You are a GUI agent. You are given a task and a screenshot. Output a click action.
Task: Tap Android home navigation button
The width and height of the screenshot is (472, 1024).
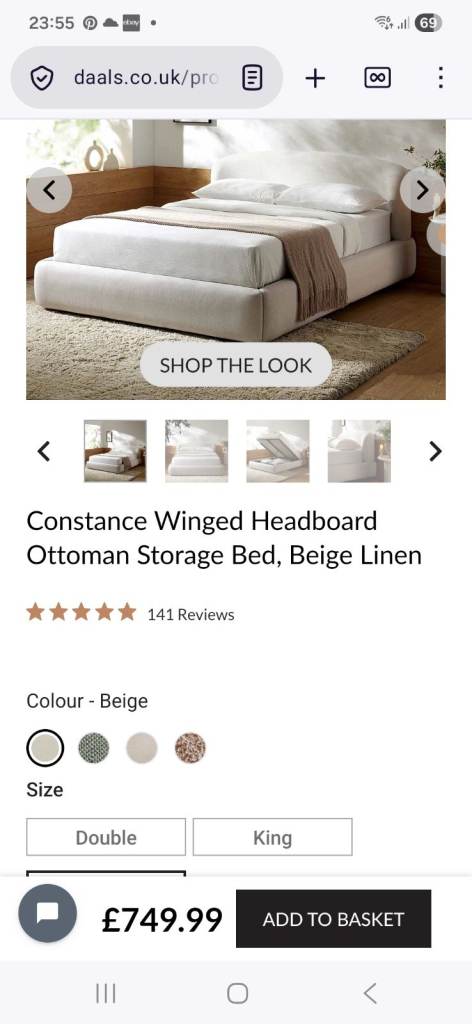237,993
